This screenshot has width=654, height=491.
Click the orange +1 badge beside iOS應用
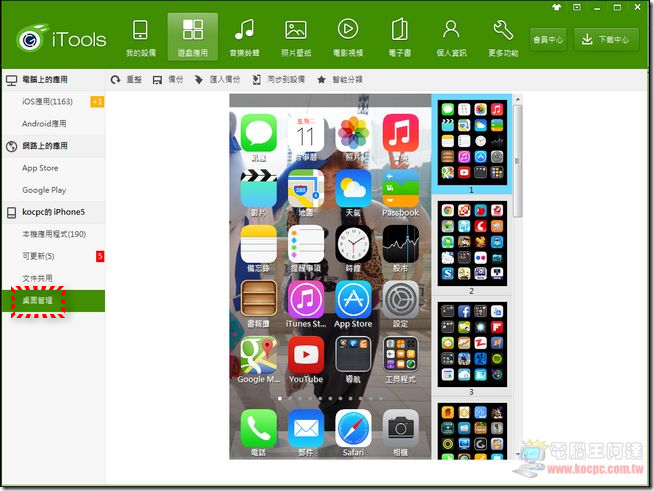point(97,101)
